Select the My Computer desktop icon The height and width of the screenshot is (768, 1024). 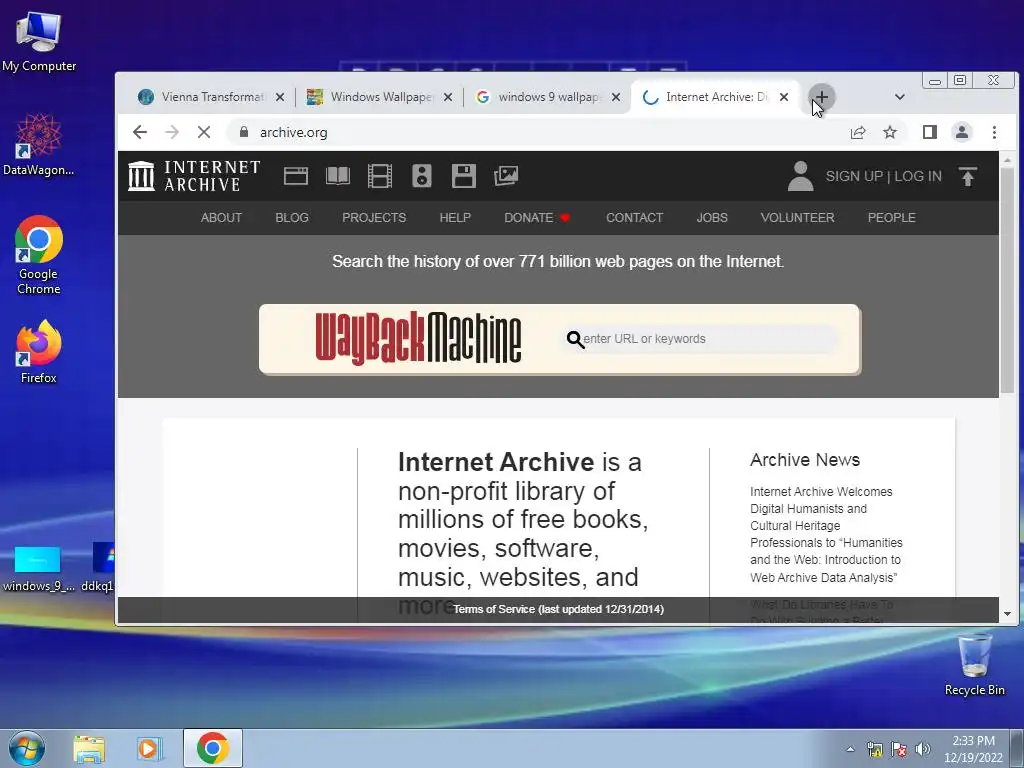point(39,42)
